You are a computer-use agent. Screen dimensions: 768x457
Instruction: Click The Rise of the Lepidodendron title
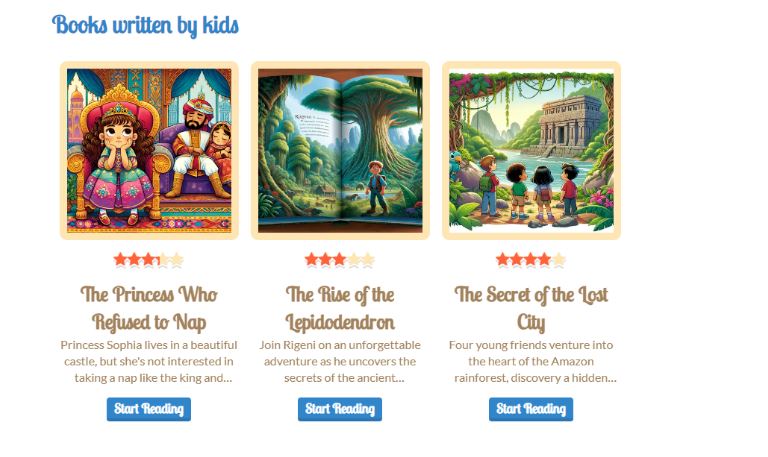(340, 308)
